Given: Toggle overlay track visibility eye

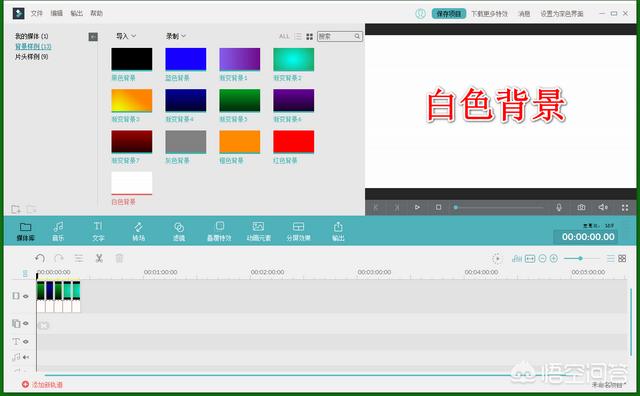Looking at the screenshot, I should (26, 323).
